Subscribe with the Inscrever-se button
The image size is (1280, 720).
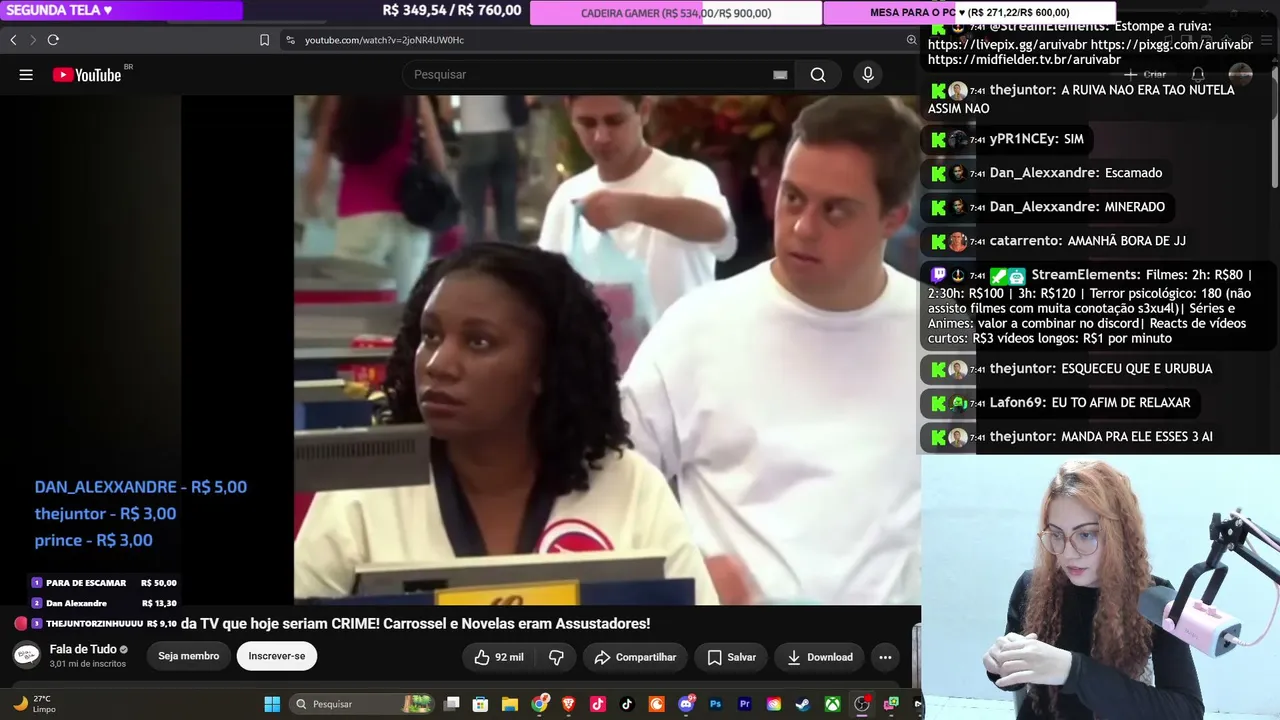277,656
